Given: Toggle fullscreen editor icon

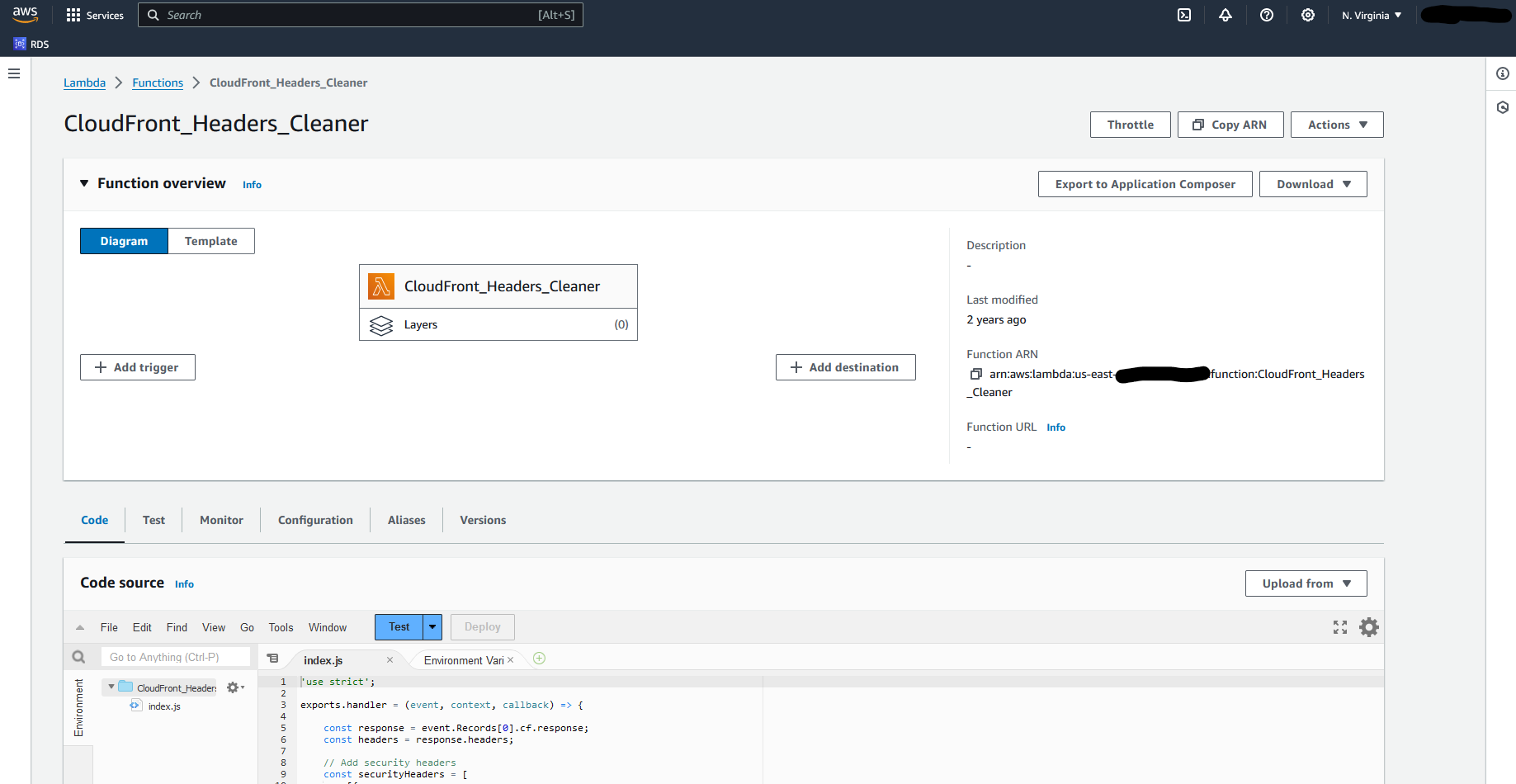Looking at the screenshot, I should click(1340, 627).
